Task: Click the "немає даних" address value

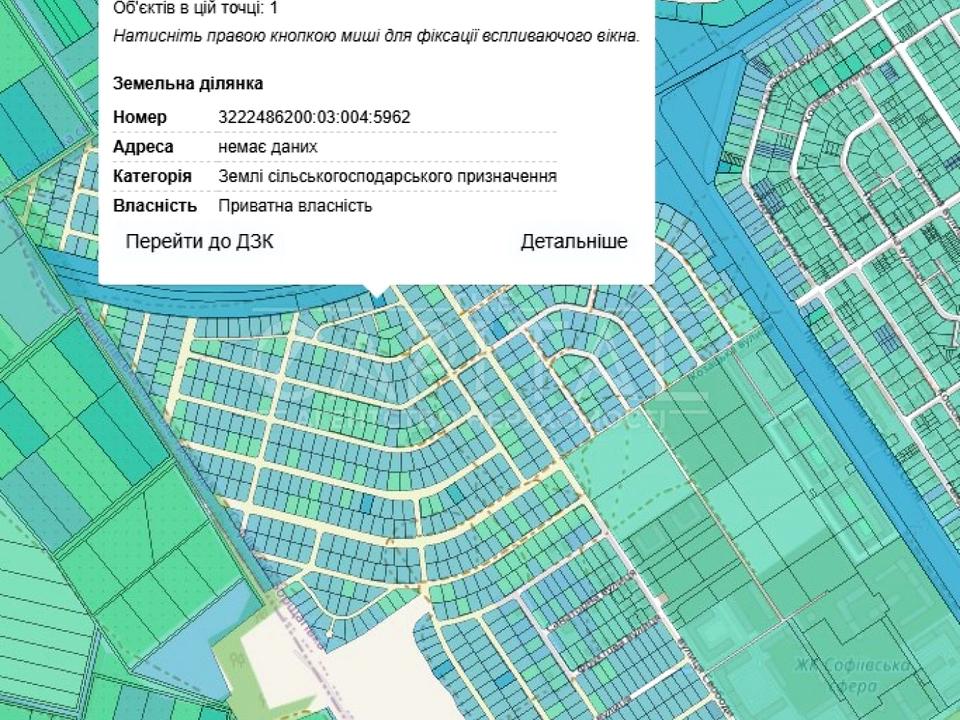Action: click(x=268, y=147)
